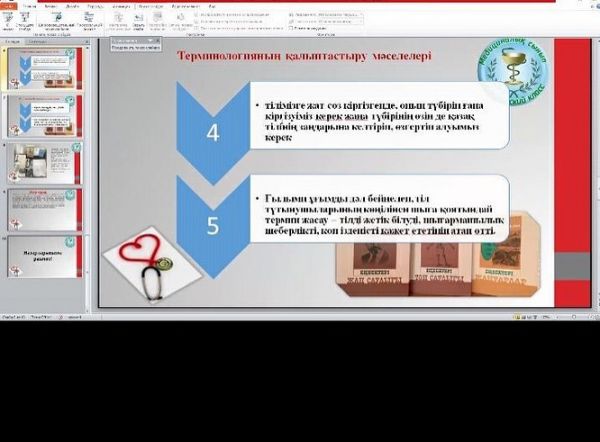
Task: Open the Transitions ribbon tab
Action: click(96, 5)
